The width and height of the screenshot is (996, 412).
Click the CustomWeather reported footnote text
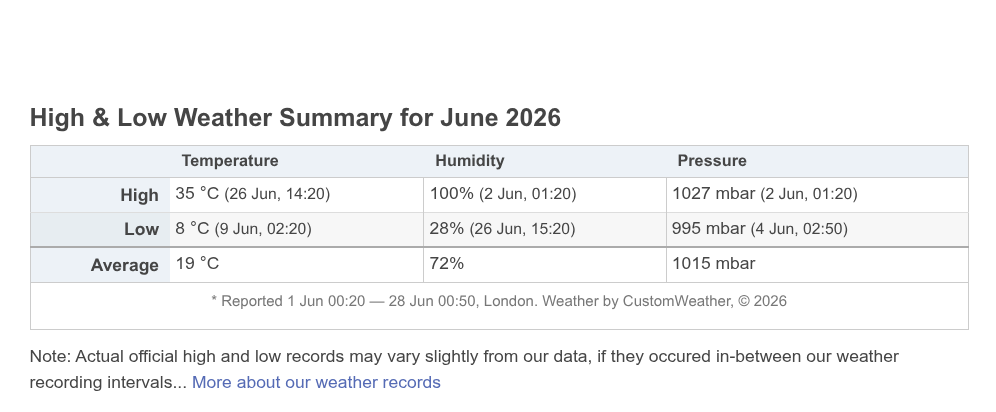499,301
